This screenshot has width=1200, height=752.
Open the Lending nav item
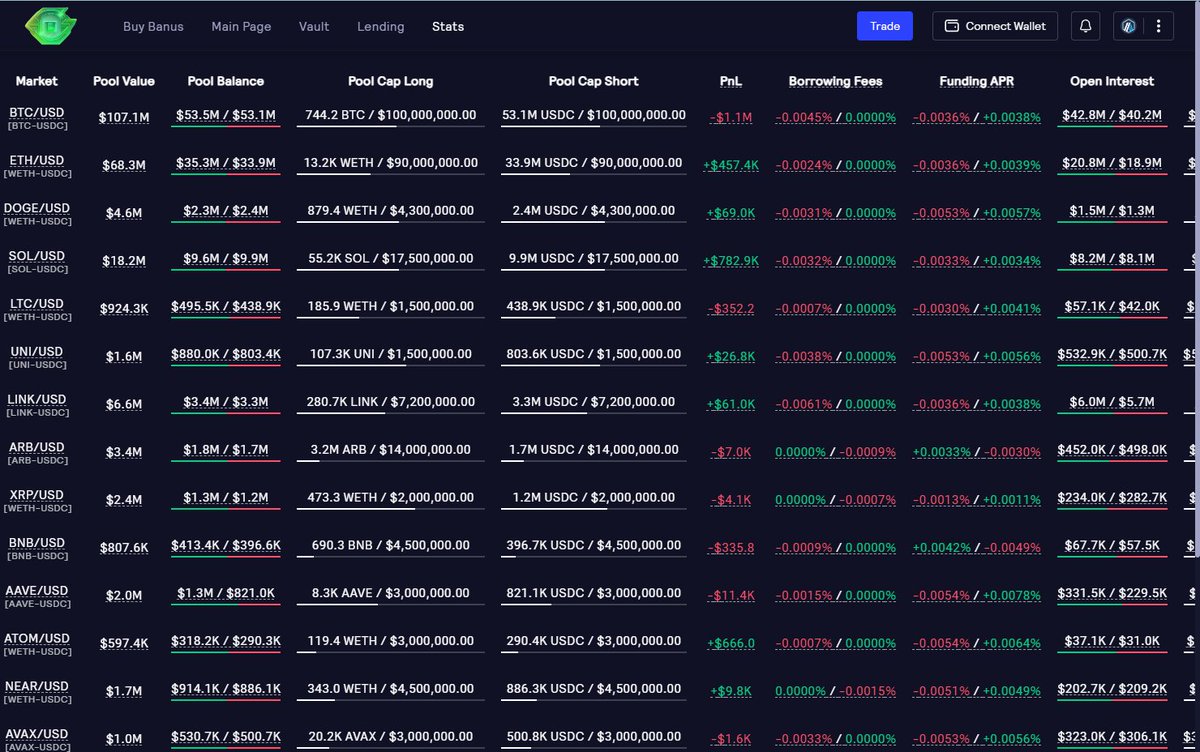(381, 26)
